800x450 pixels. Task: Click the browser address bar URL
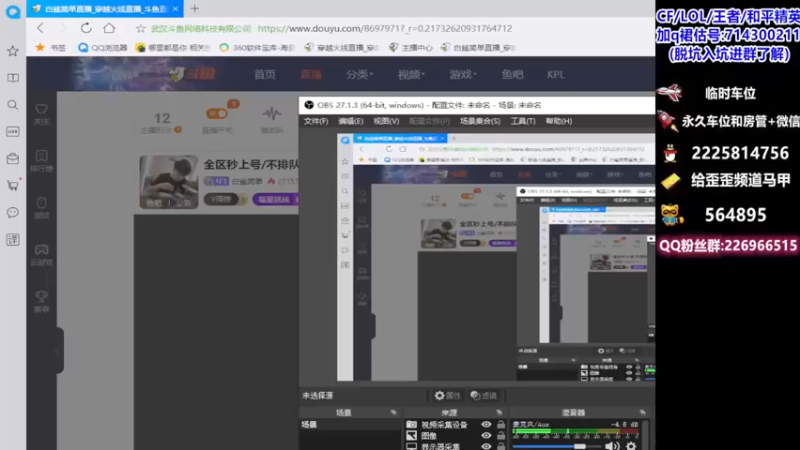coord(385,29)
